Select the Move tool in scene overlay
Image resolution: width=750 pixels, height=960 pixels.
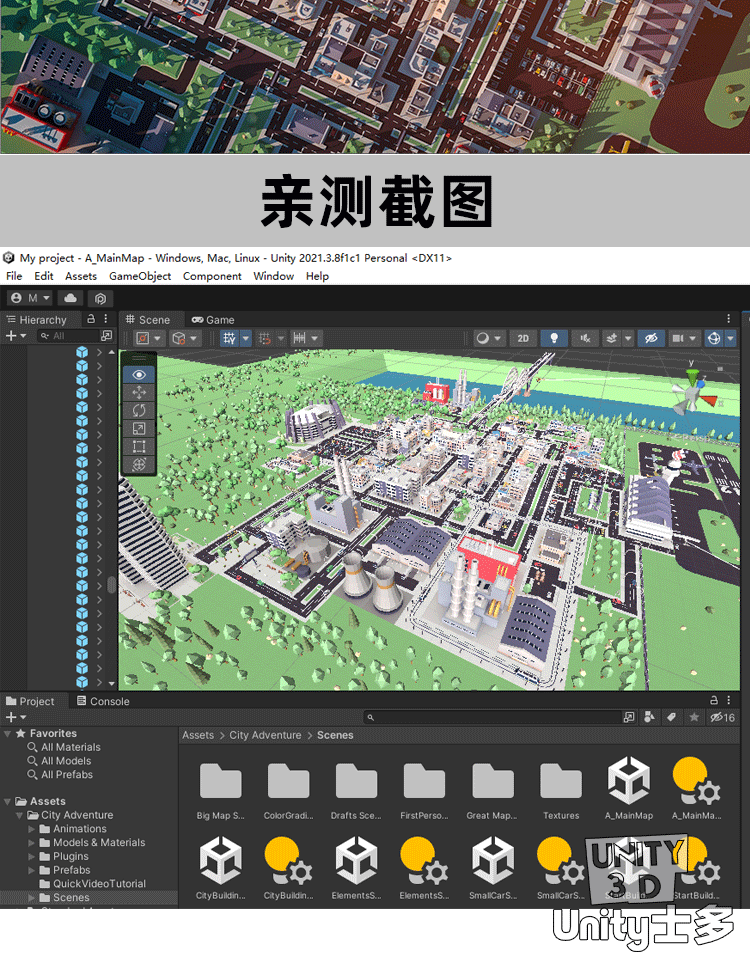pos(139,392)
